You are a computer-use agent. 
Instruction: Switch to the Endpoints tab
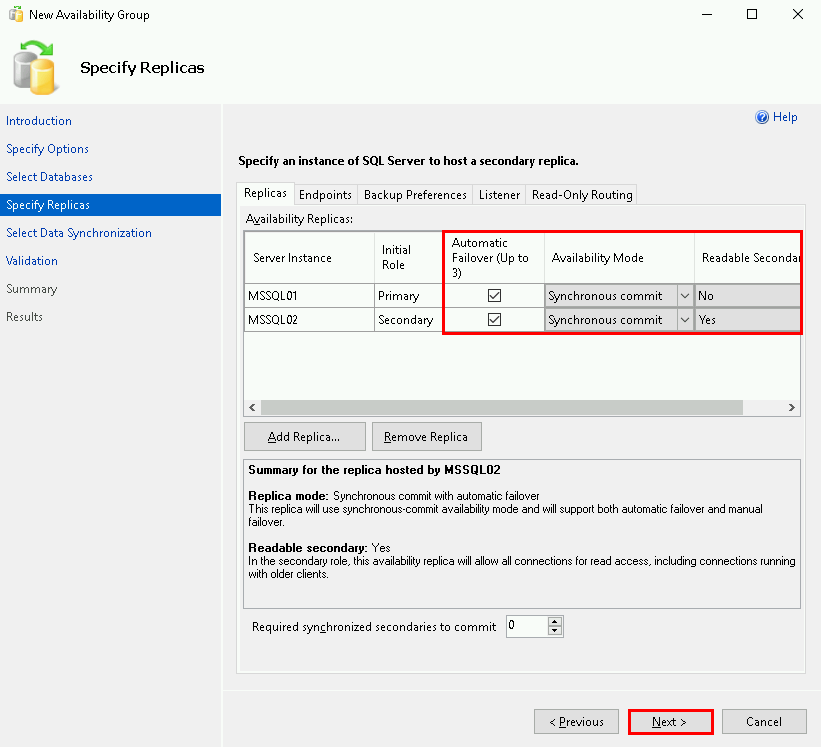pos(325,195)
